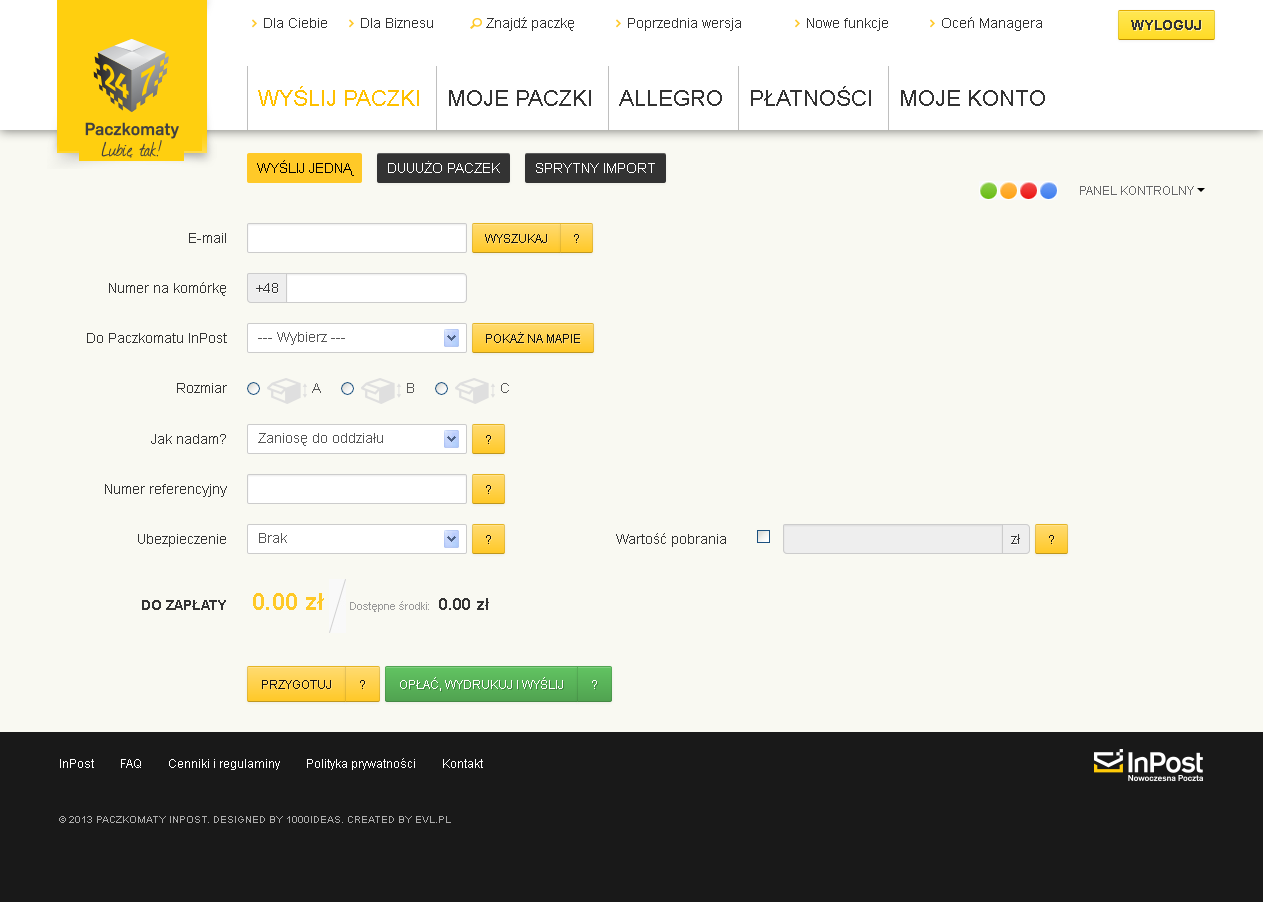Open the FAQ footer link
The image size is (1263, 902).
coord(131,764)
